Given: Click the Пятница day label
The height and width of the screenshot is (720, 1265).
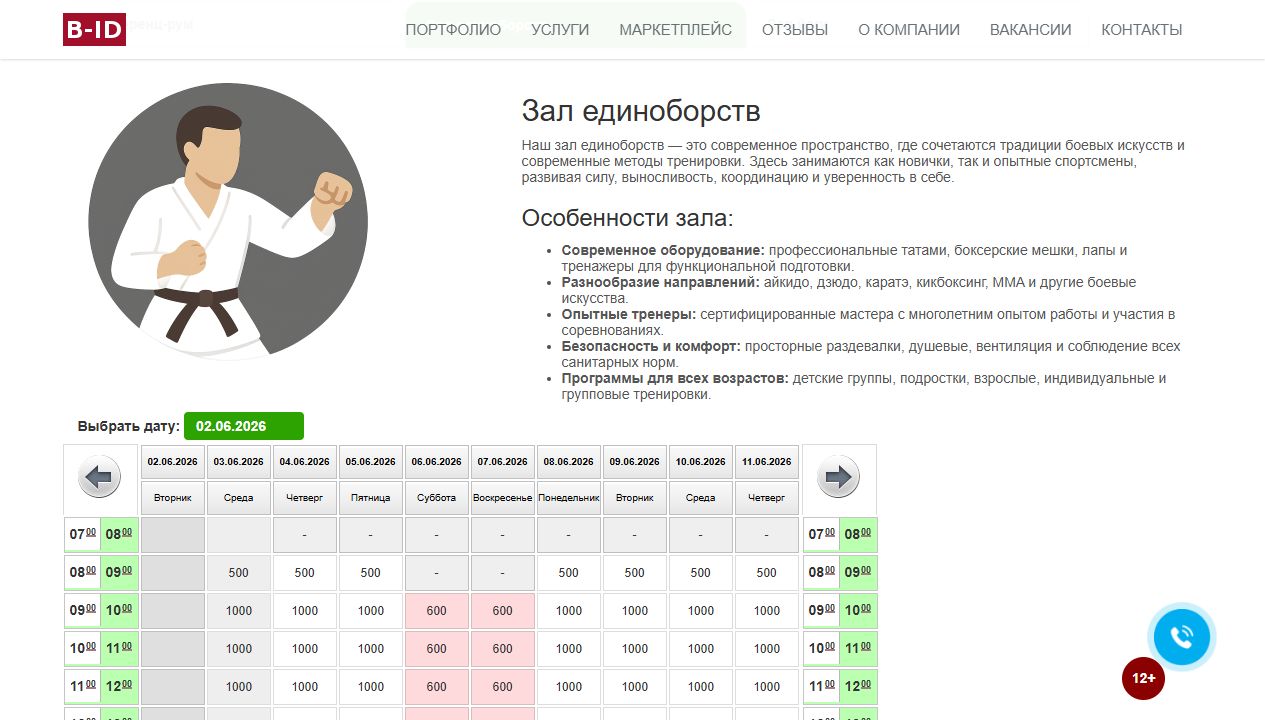Looking at the screenshot, I should click(x=371, y=498).
